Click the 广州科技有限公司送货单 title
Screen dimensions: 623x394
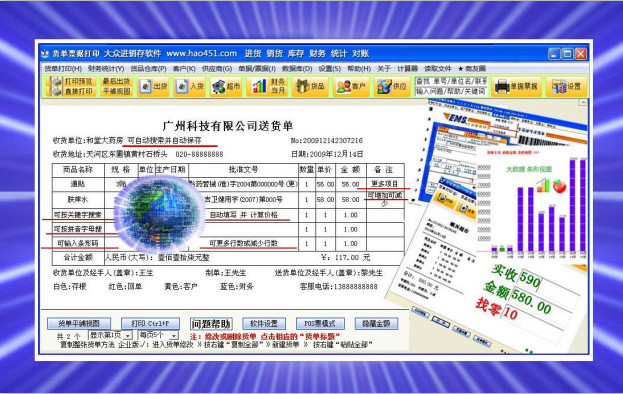tap(228, 126)
